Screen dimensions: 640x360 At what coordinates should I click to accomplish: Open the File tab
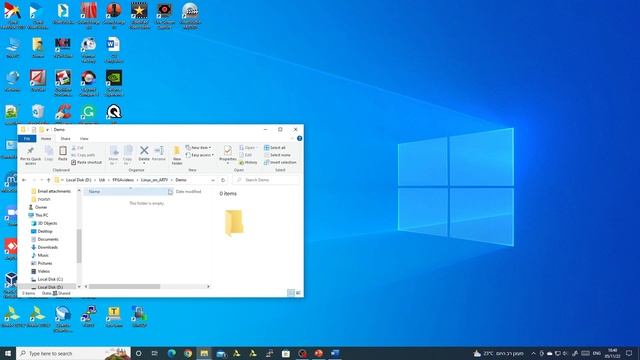tap(27, 139)
